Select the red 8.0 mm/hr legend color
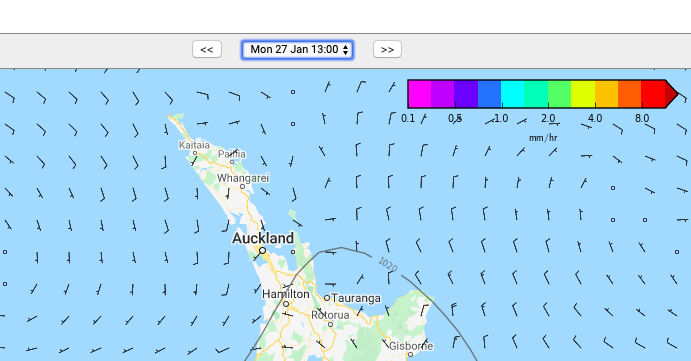Screen dimensions: 691x361 (653, 93)
